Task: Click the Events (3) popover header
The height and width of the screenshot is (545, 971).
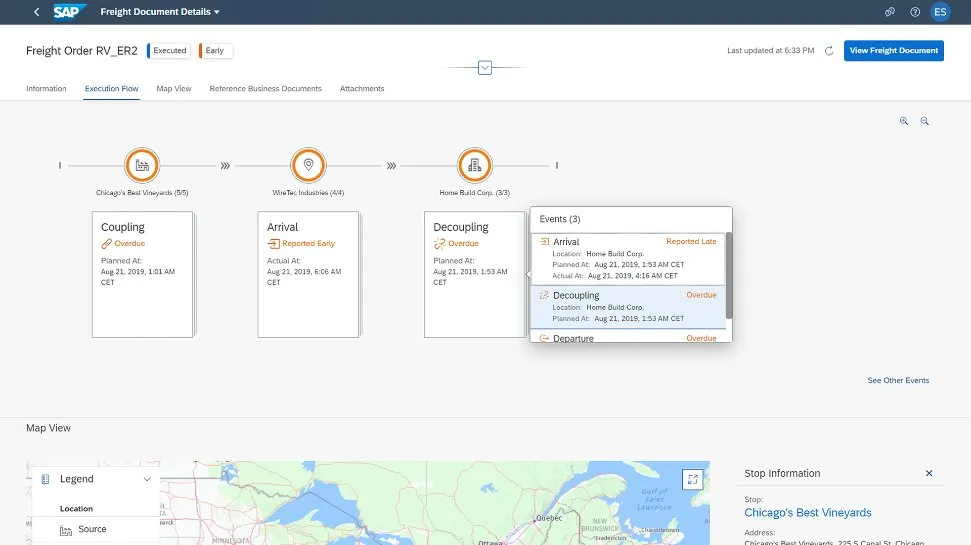Action: pyautogui.click(x=560, y=219)
